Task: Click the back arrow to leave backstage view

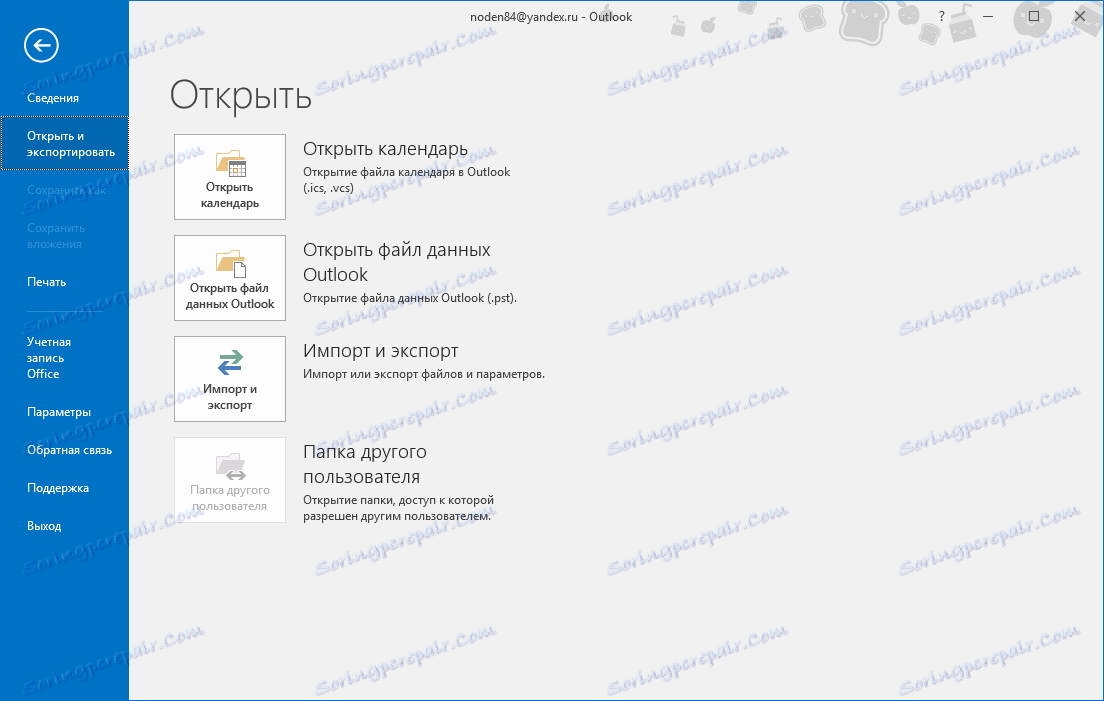Action: [41, 45]
